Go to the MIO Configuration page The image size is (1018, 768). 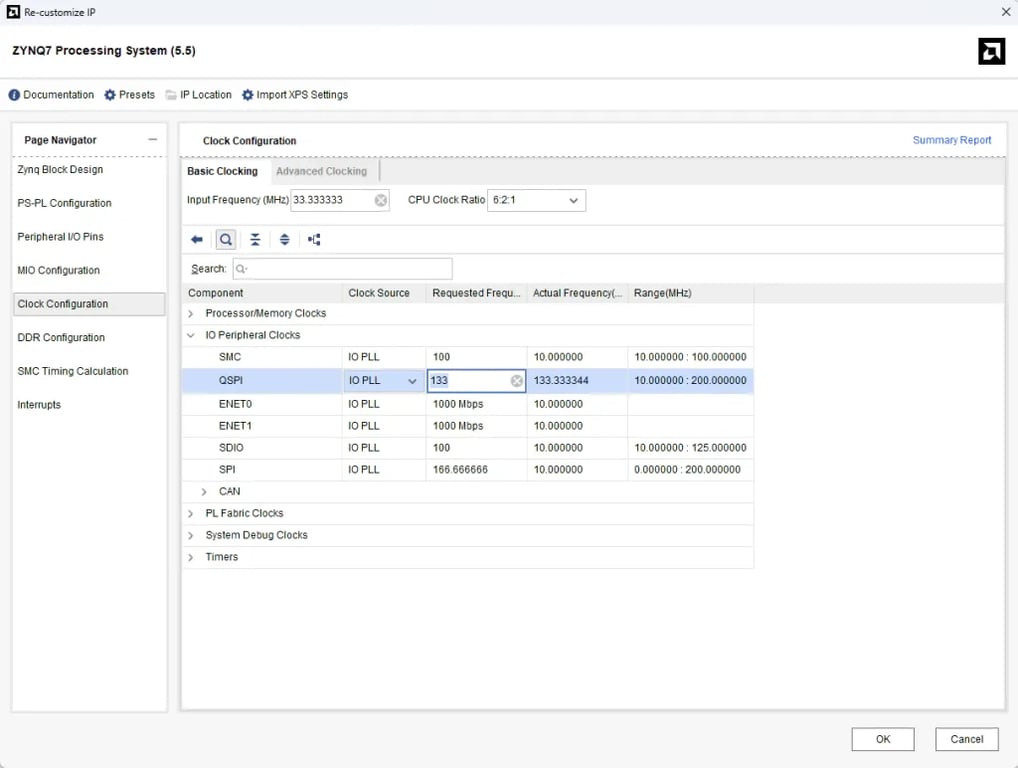[x=58, y=270]
